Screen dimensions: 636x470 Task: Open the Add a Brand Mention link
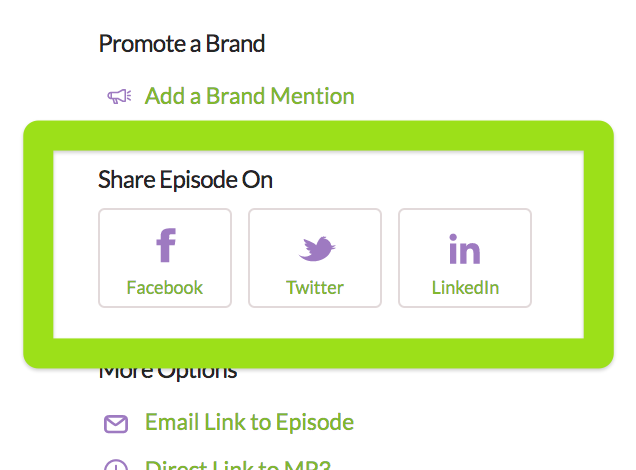pos(249,96)
